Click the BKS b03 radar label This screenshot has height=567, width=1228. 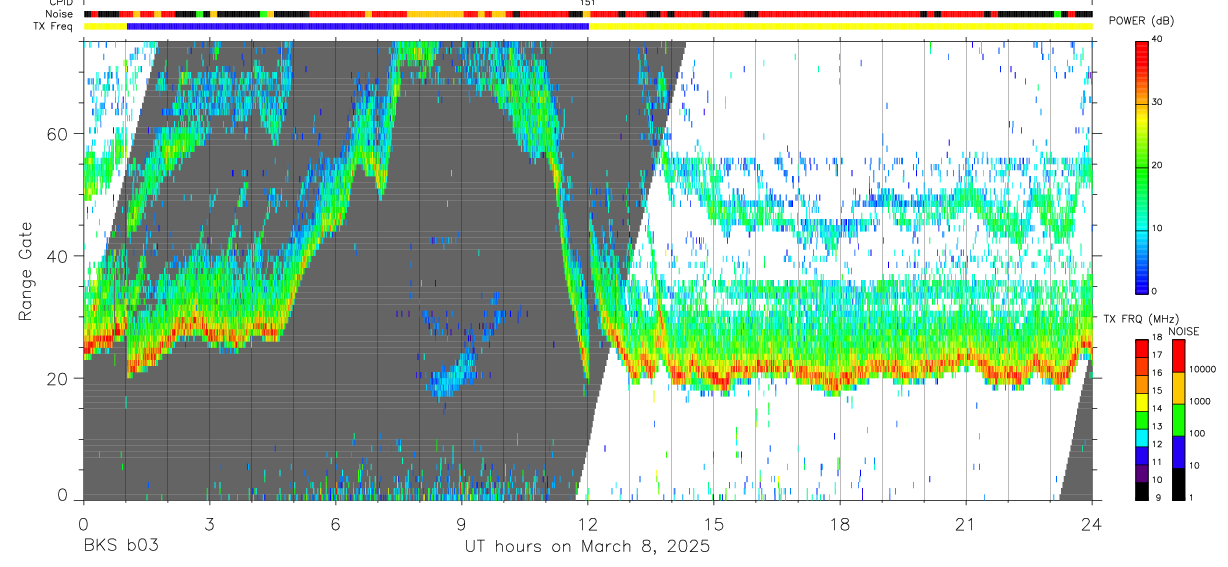(x=120, y=546)
